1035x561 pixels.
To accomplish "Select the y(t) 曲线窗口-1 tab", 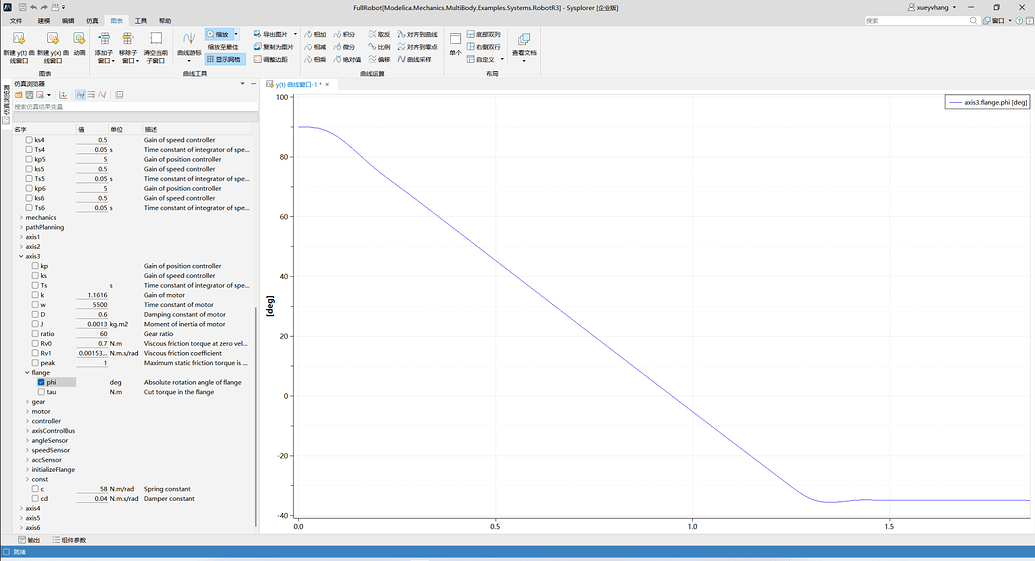I will [297, 84].
